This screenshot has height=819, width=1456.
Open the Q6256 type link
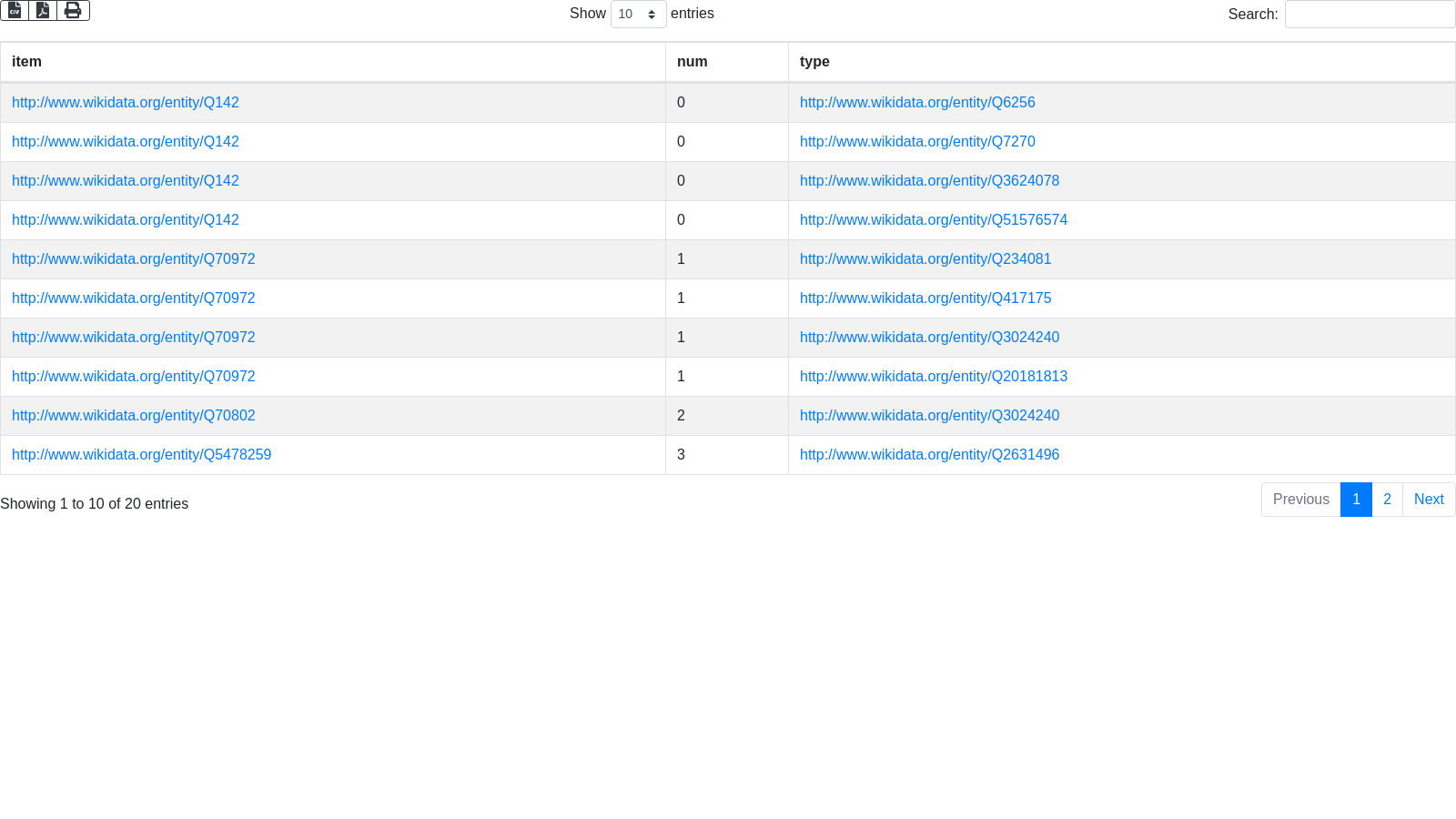point(917,103)
